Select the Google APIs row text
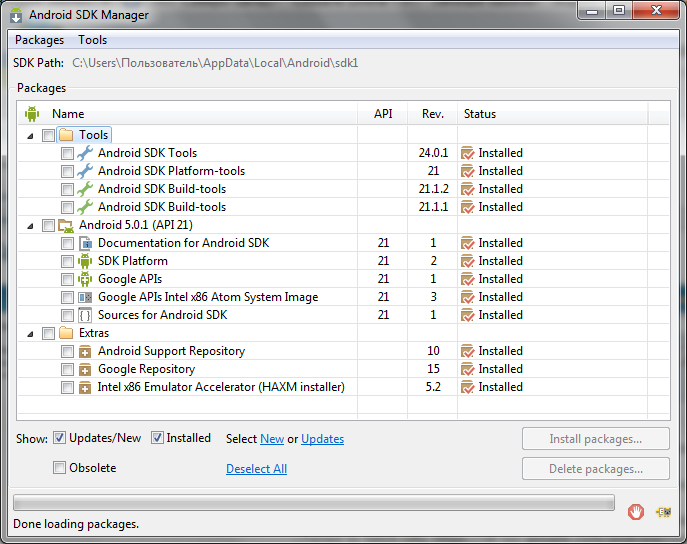This screenshot has height=544, width=687. pyautogui.click(x=130, y=279)
